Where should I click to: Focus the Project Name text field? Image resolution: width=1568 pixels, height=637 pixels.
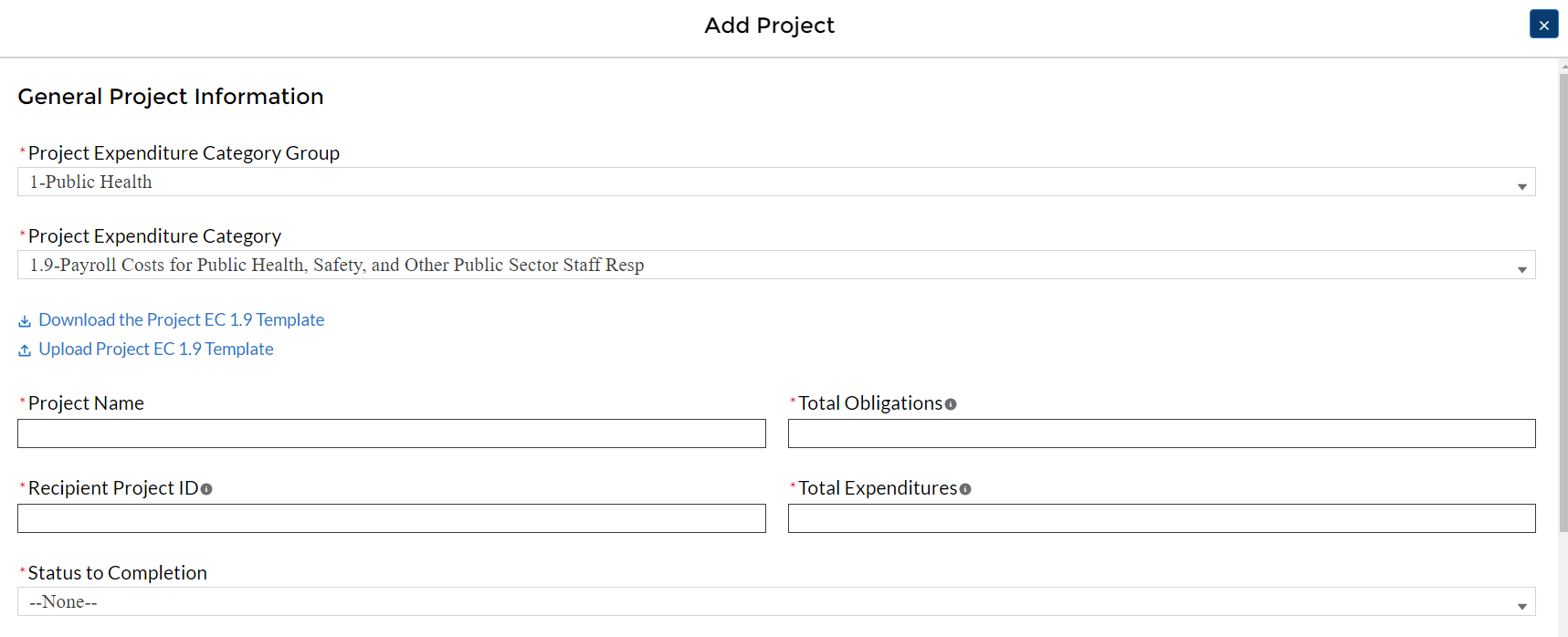(x=391, y=433)
